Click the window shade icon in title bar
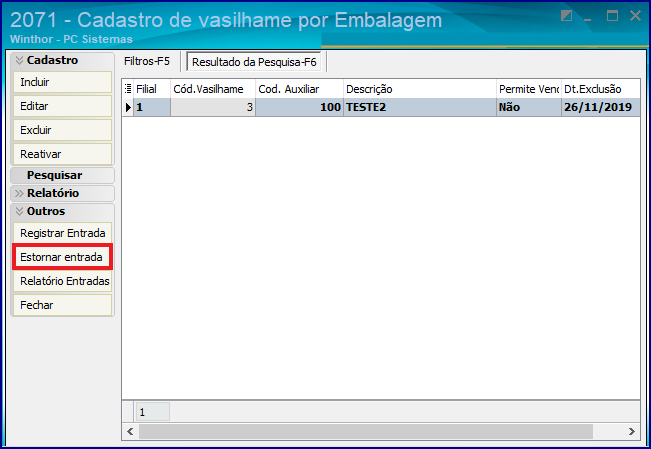This screenshot has height=449, width=651. point(566,16)
